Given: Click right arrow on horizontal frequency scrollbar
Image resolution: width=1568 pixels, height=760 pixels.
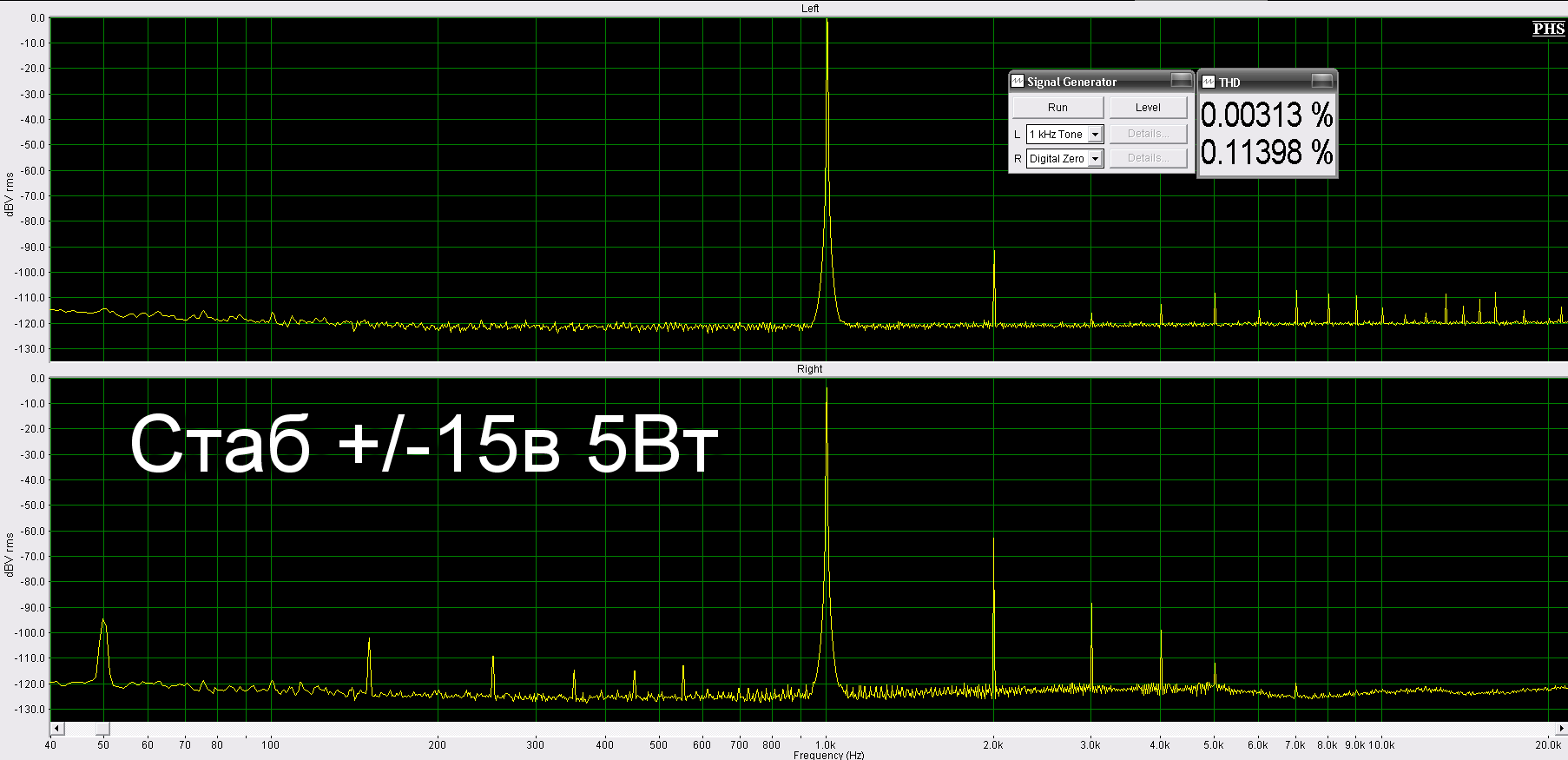Looking at the screenshot, I should (x=1561, y=728).
